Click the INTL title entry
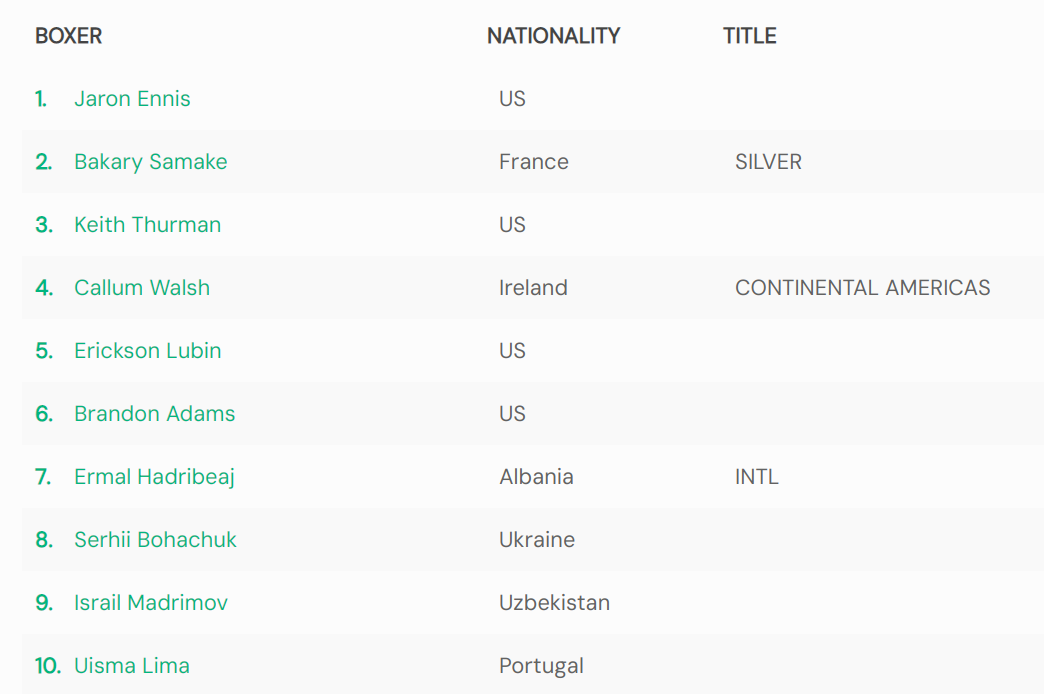The image size is (1044, 694). tap(756, 477)
